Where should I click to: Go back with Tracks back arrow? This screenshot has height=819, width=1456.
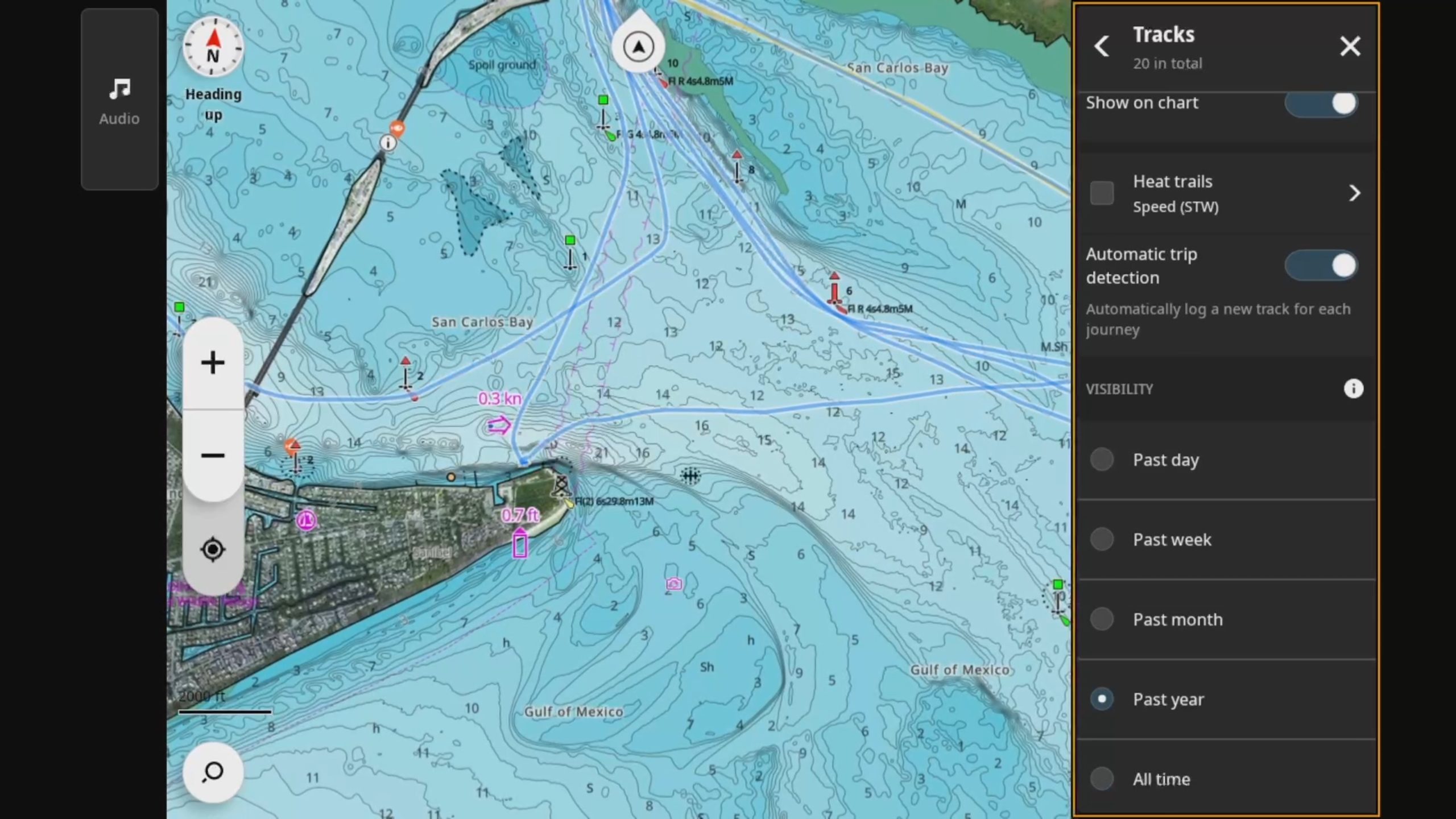point(1102,47)
